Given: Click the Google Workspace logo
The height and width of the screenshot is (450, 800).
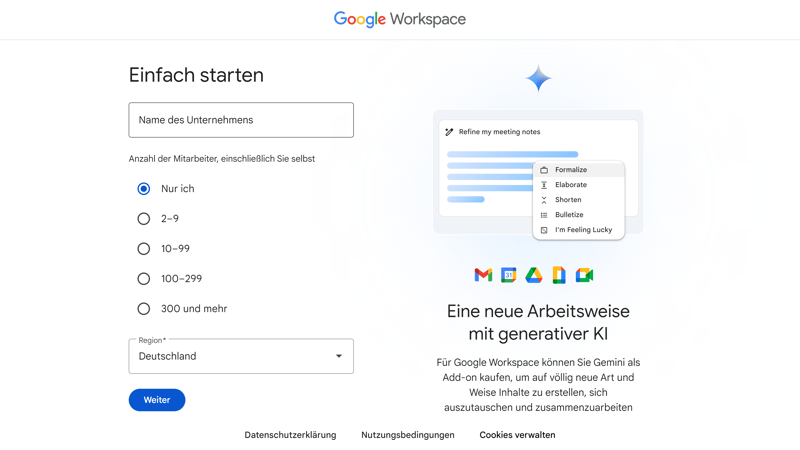Looking at the screenshot, I should tap(399, 19).
